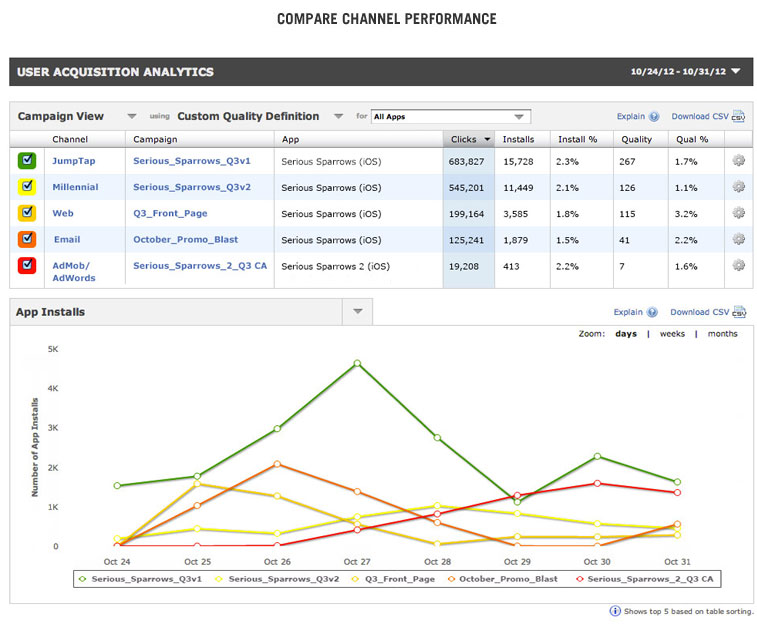Open Serious_Sparrows_Q3v2 campaign link in table
This screenshot has width=757, height=624.
tap(192, 187)
